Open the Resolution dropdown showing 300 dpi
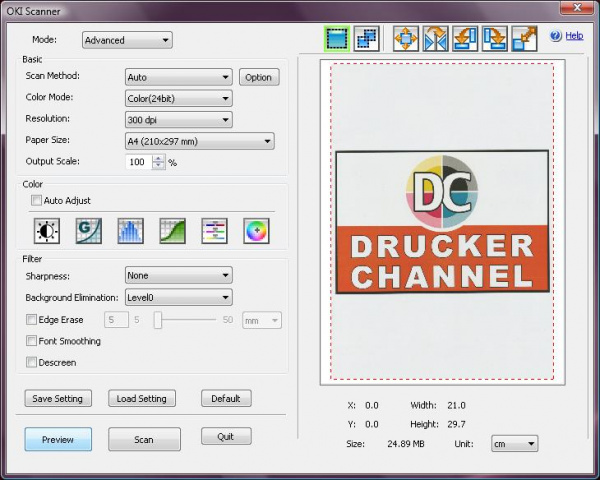 point(179,120)
